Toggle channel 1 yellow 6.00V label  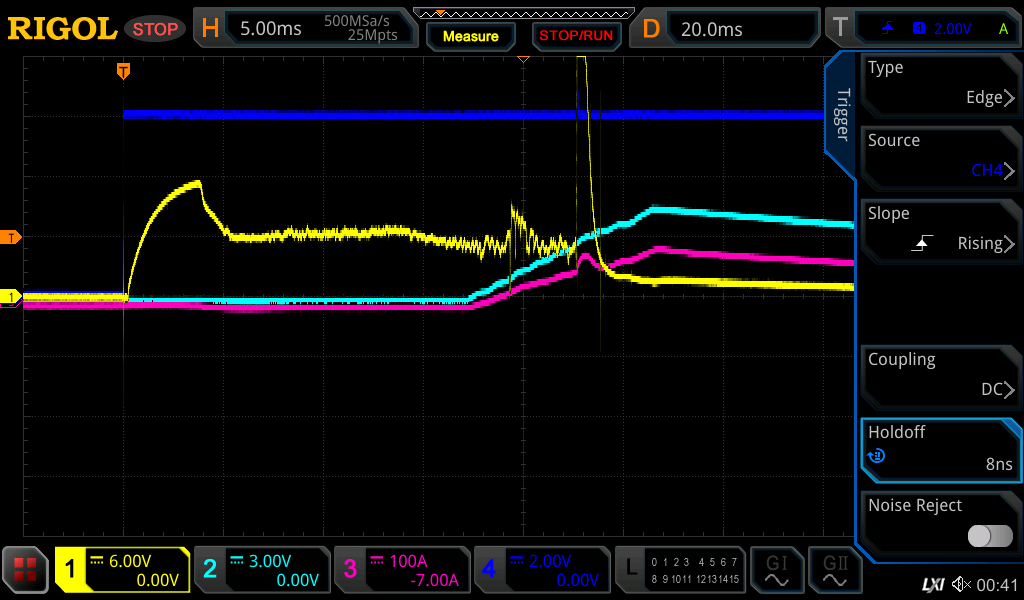(x=122, y=570)
